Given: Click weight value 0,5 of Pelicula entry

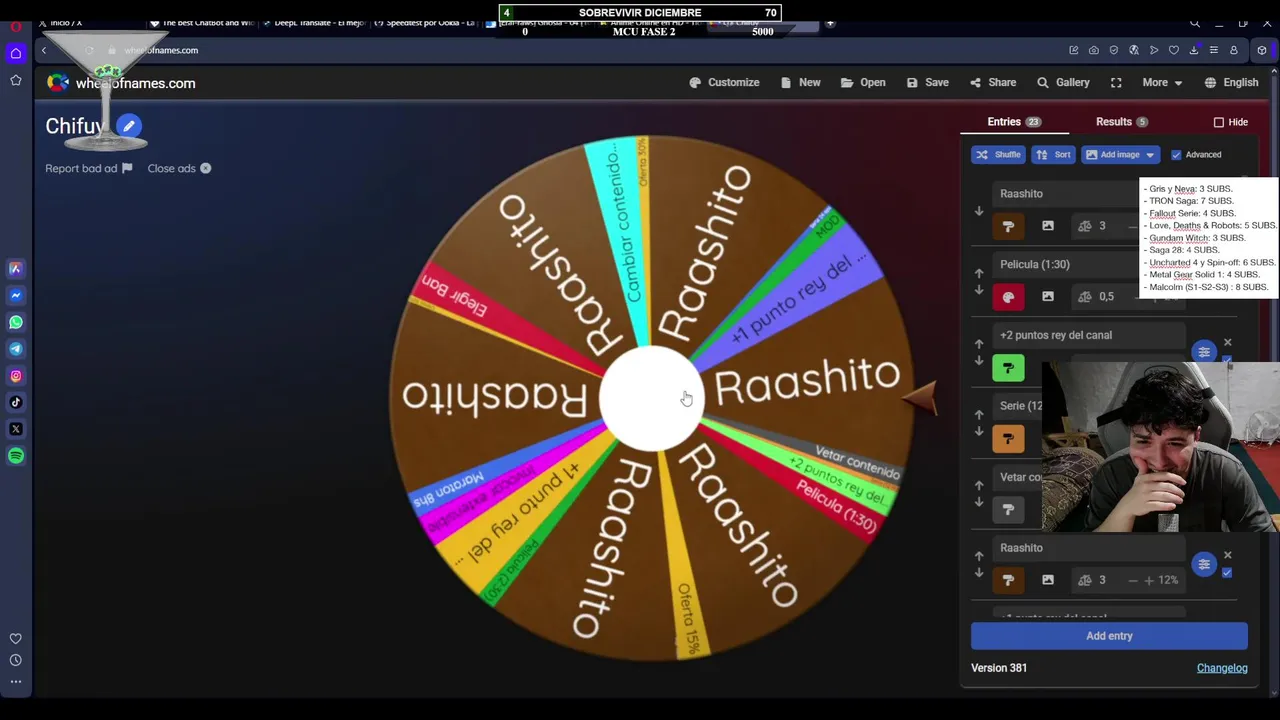Looking at the screenshot, I should pos(1106,297).
